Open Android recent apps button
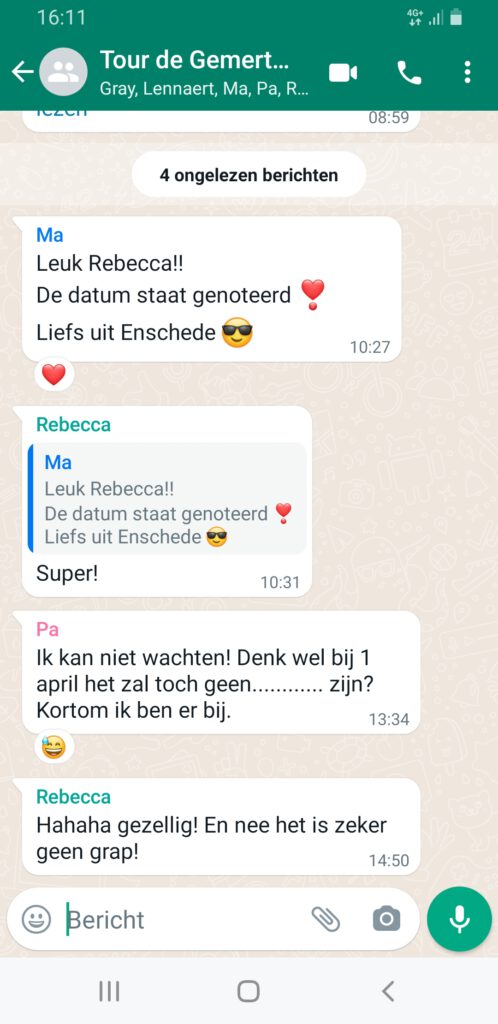 [x=109, y=992]
